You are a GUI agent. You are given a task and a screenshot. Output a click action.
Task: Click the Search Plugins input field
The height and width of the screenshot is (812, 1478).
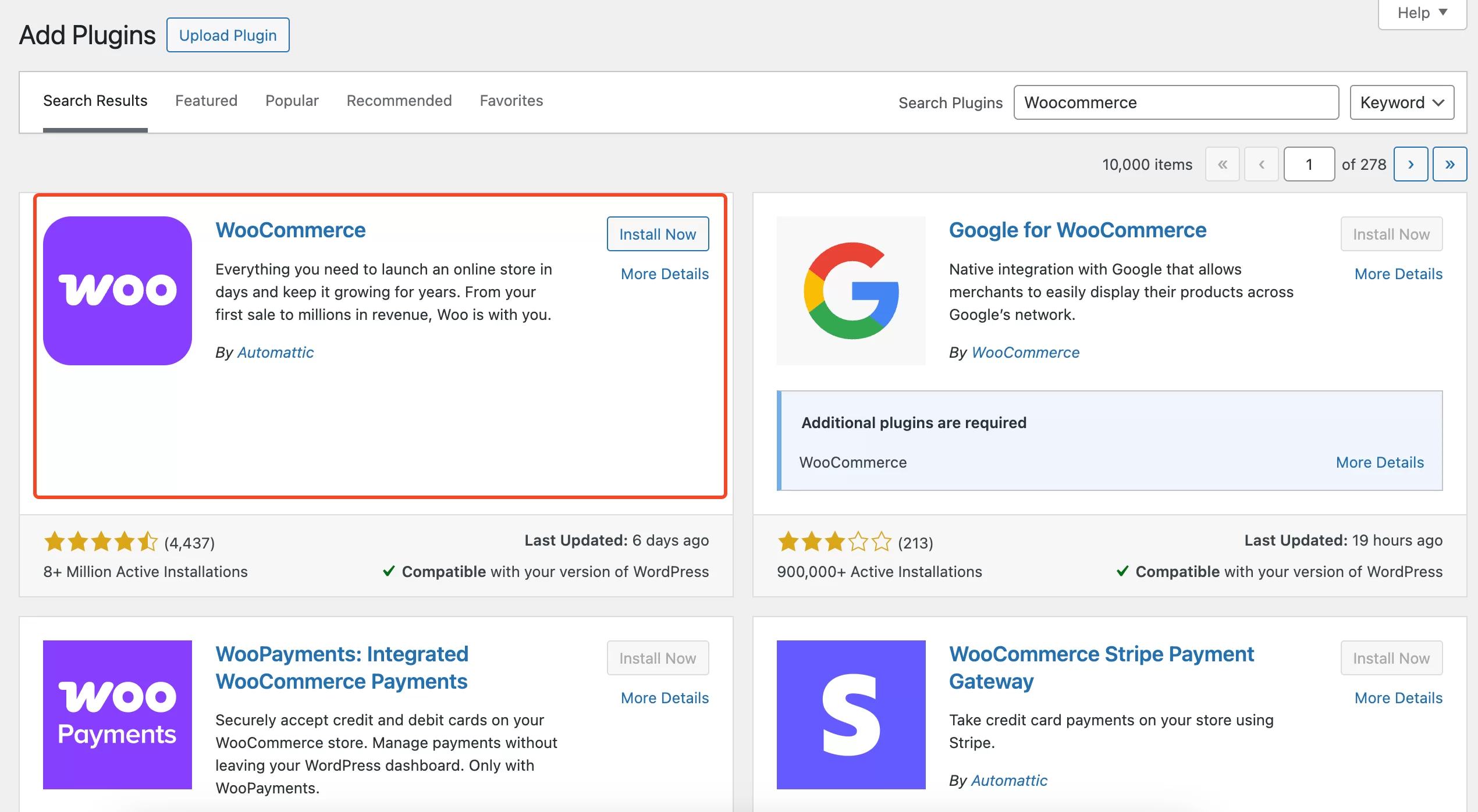[x=1177, y=102]
